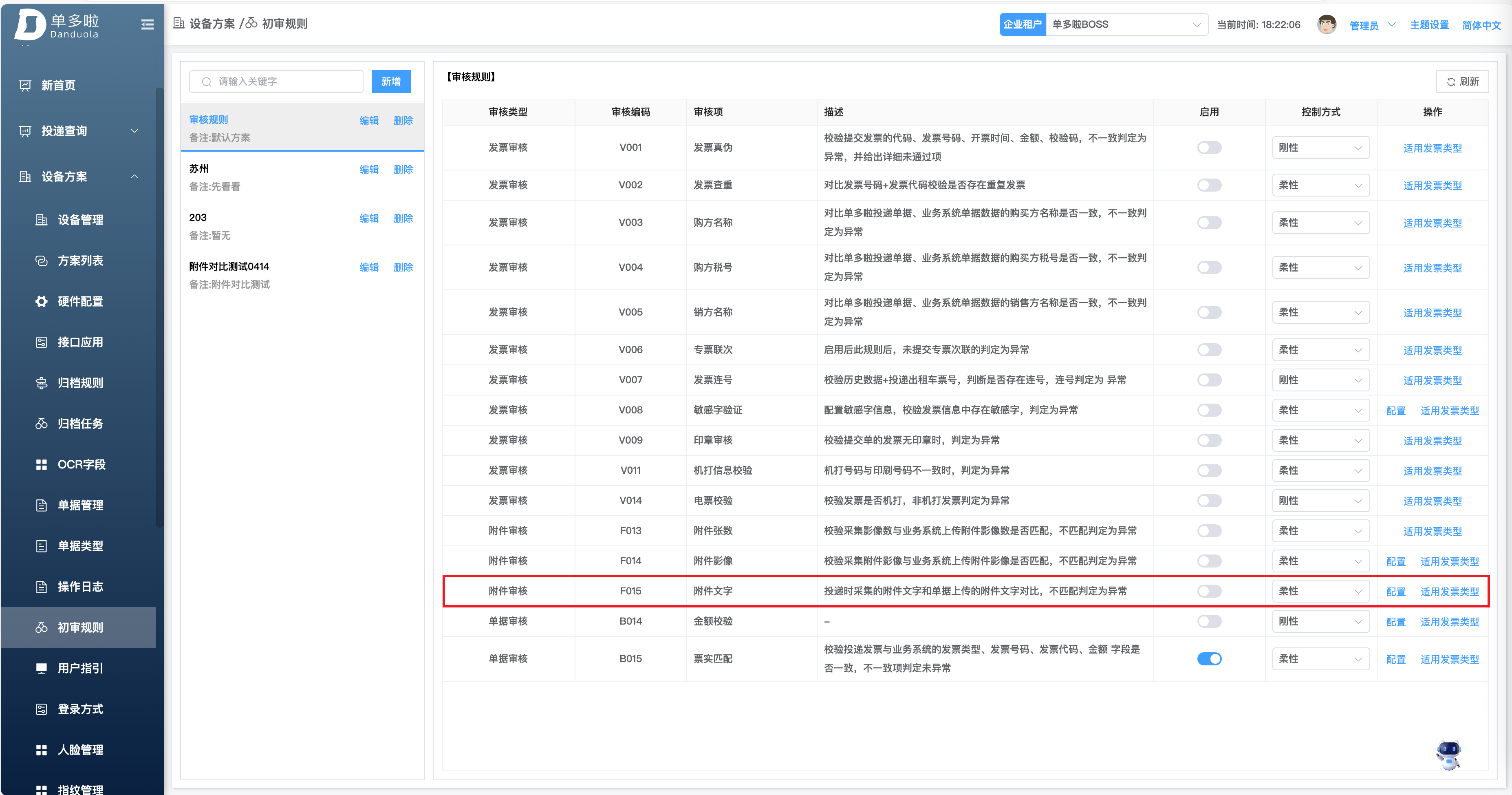Image resolution: width=1512 pixels, height=795 pixels.
Task: Click the 归档规则 menu icon
Action: coord(41,383)
